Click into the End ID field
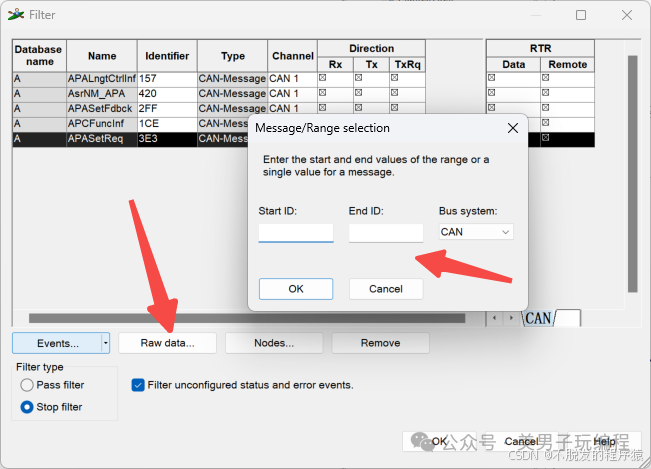 (x=386, y=233)
